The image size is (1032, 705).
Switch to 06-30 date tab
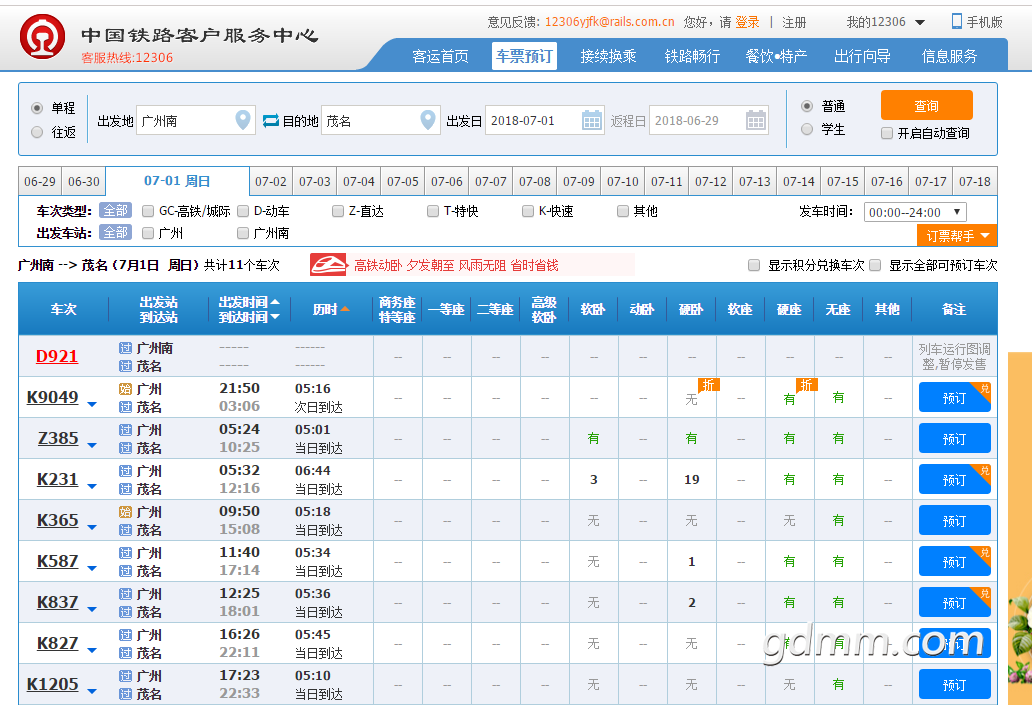click(84, 181)
